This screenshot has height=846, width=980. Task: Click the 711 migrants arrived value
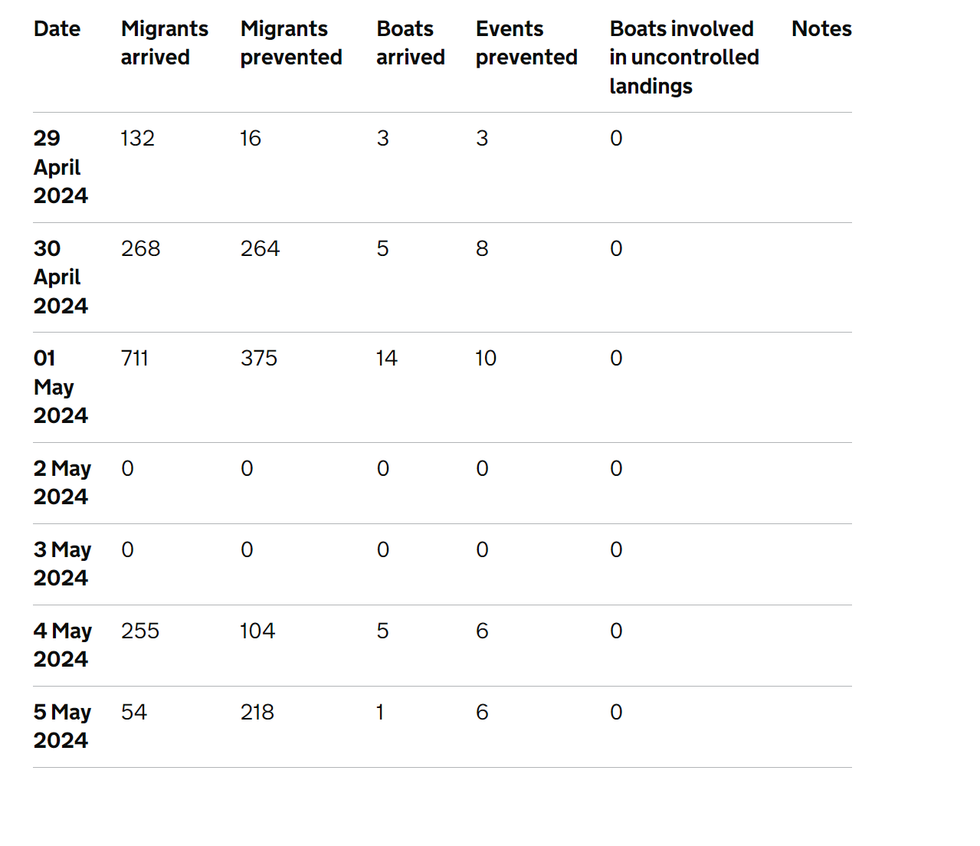pos(135,358)
